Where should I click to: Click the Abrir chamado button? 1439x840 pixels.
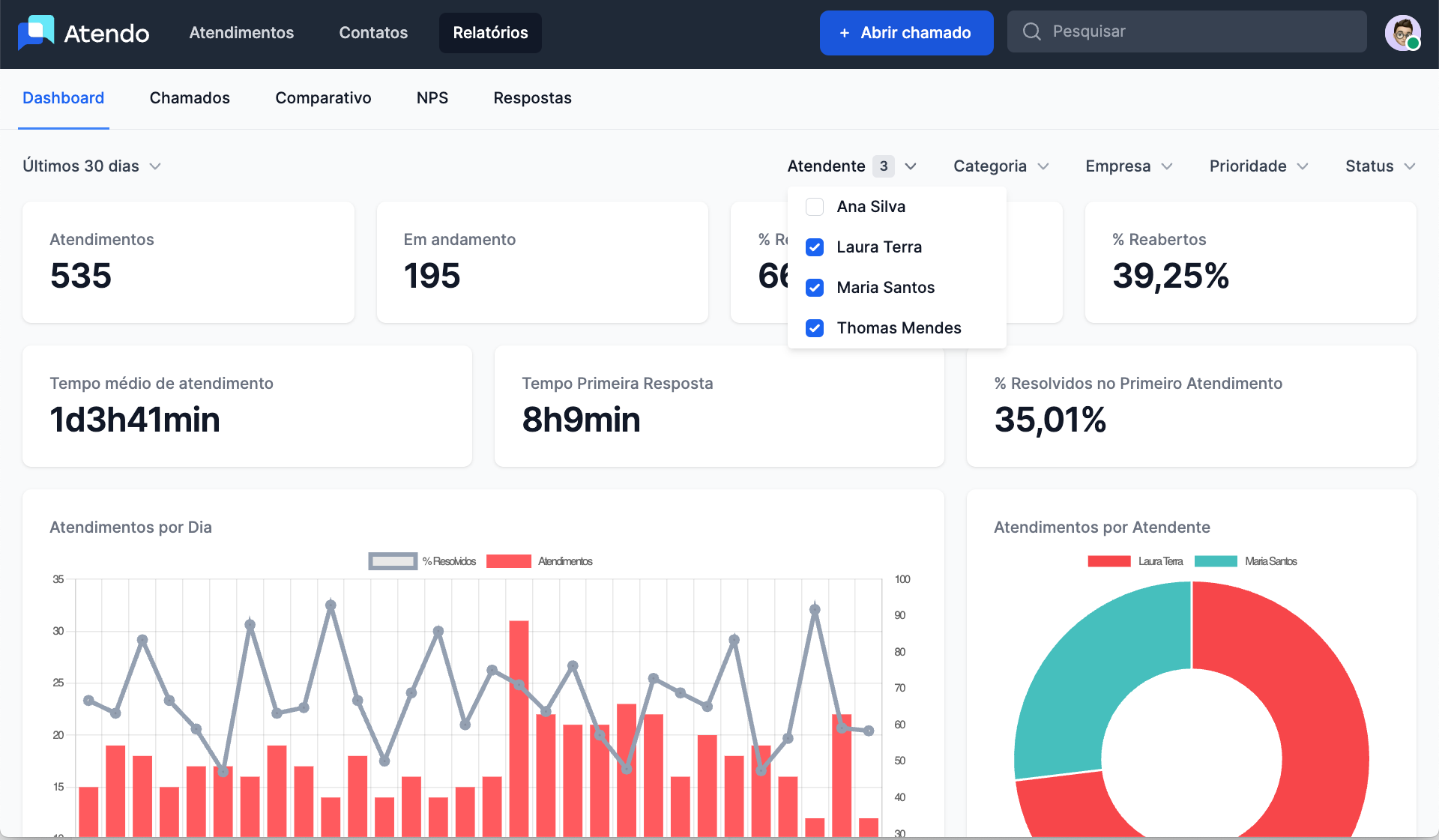[x=906, y=33]
